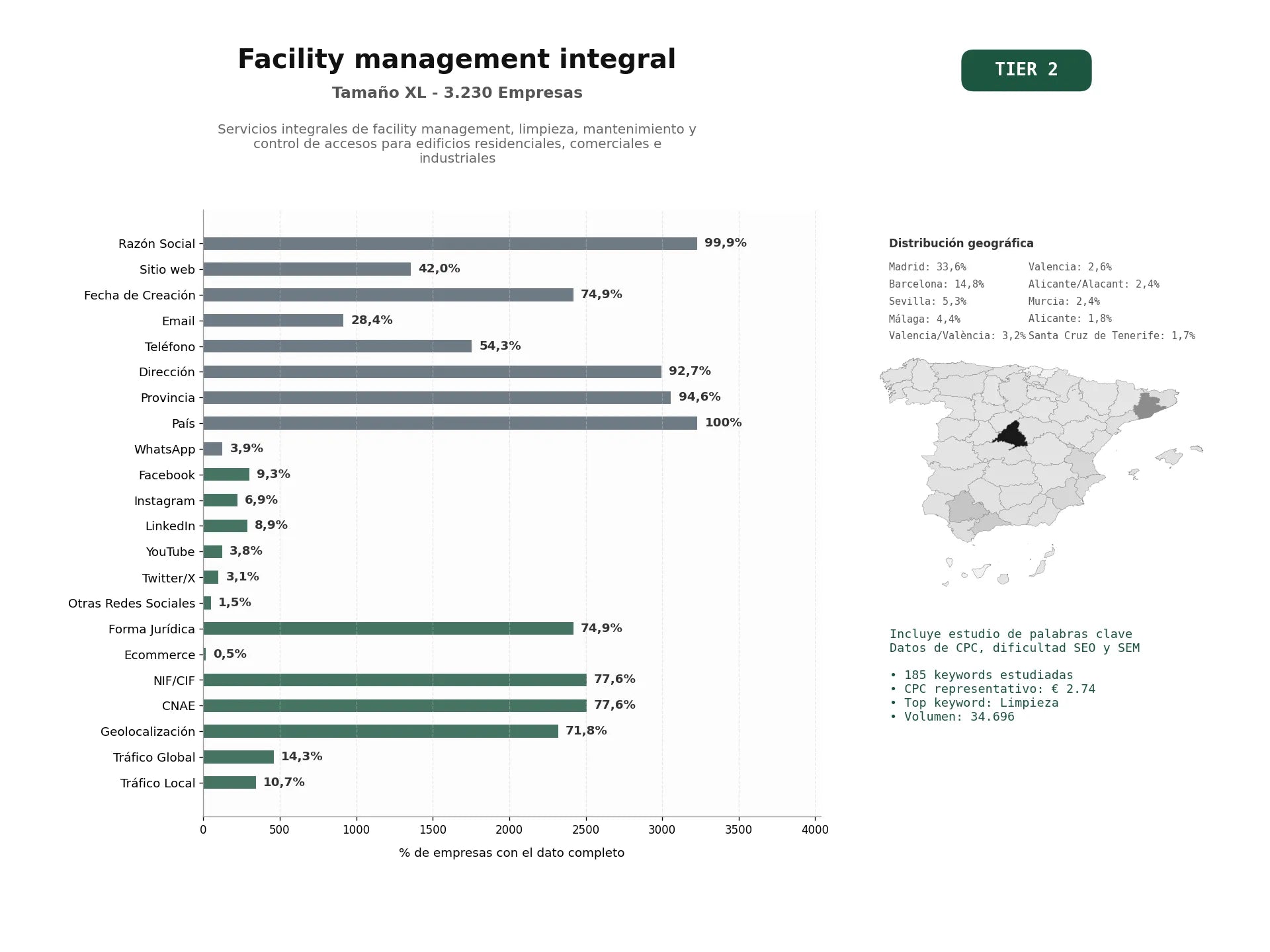Viewport: 1270px width, 952px height.
Task: Click the Otras Redes Sociales label
Action: [132, 604]
